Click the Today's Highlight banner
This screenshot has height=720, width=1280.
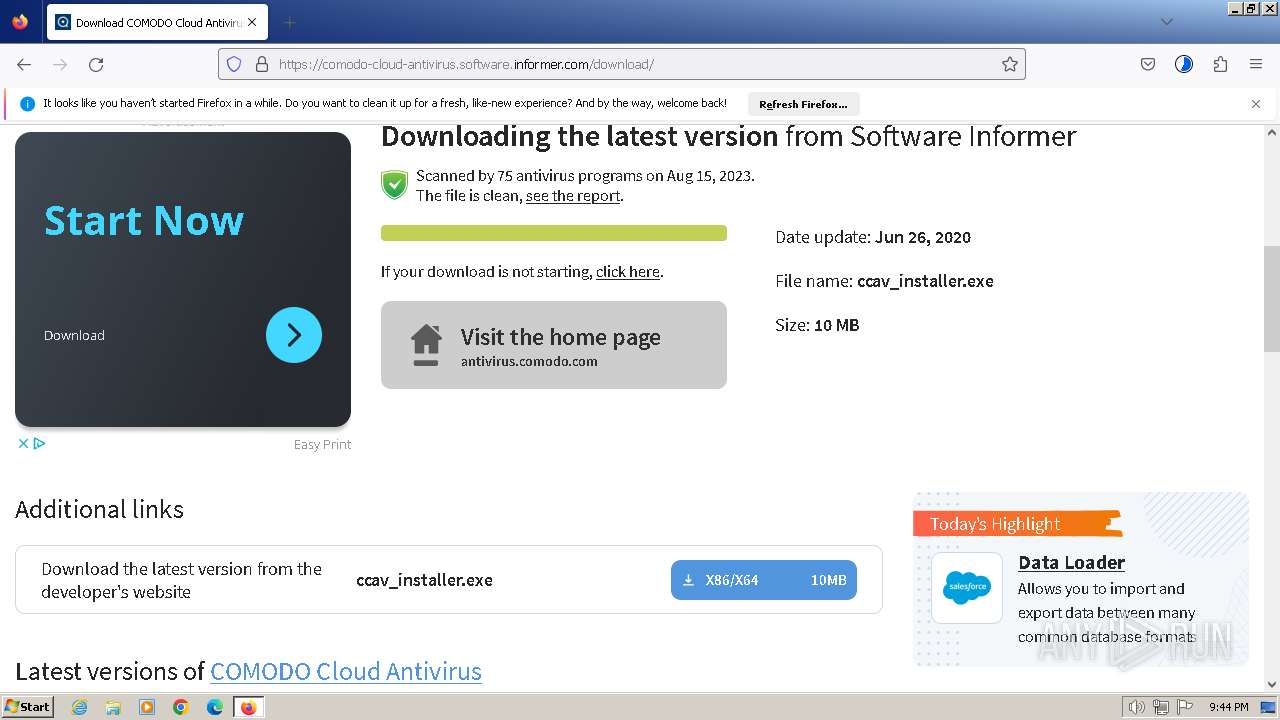(1017, 524)
